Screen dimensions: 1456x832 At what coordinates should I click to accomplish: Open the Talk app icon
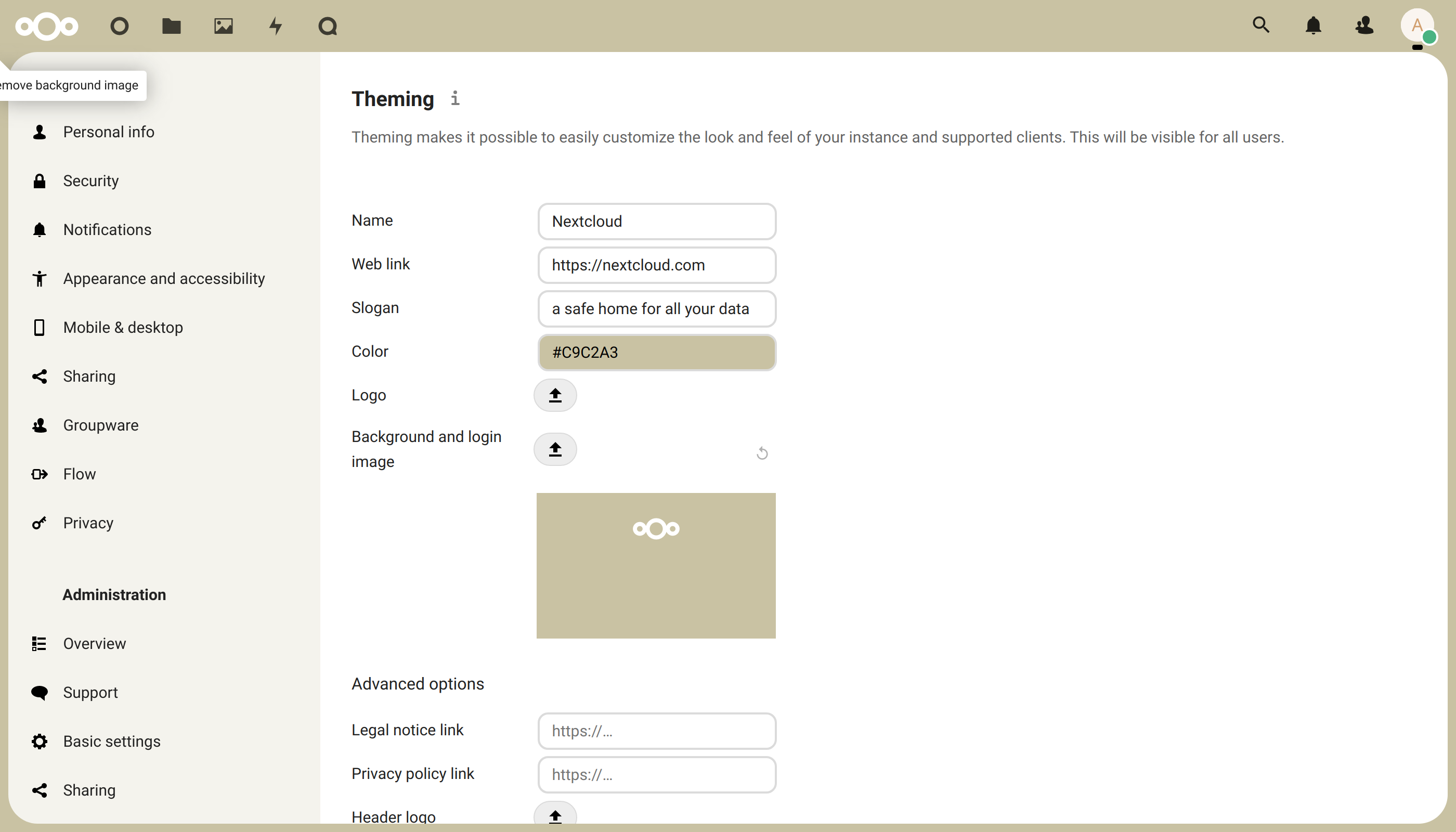(x=328, y=25)
